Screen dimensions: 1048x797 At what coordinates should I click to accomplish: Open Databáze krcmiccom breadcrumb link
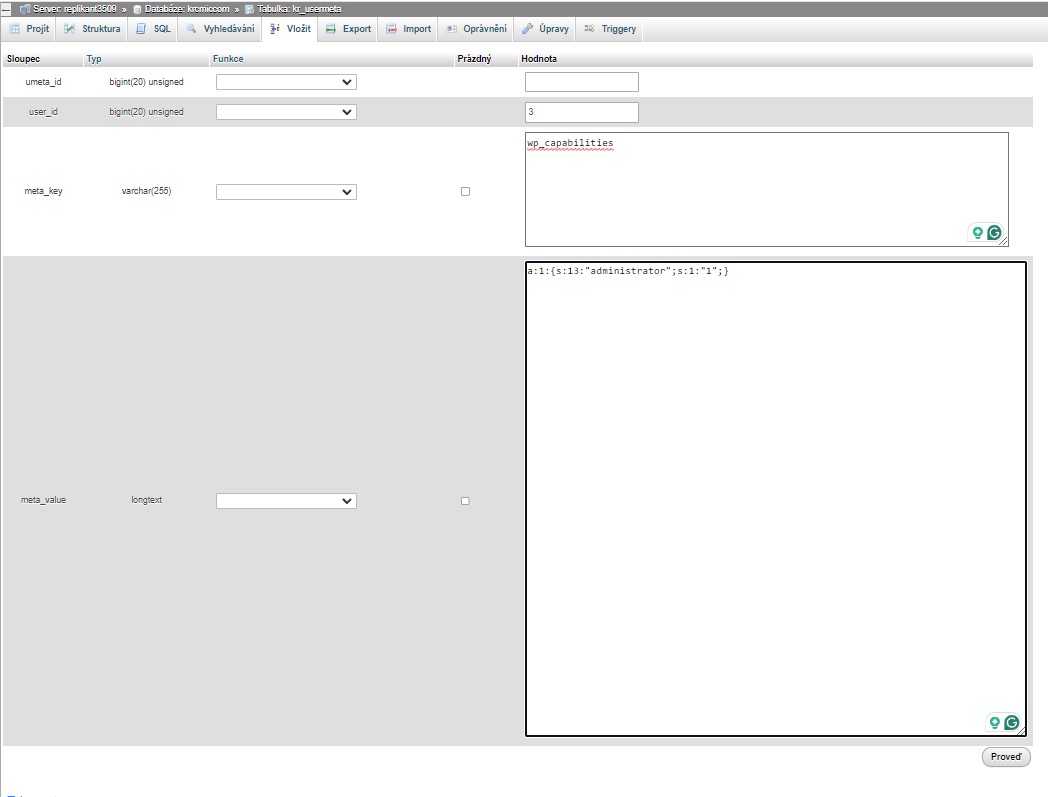pyautogui.click(x=186, y=9)
